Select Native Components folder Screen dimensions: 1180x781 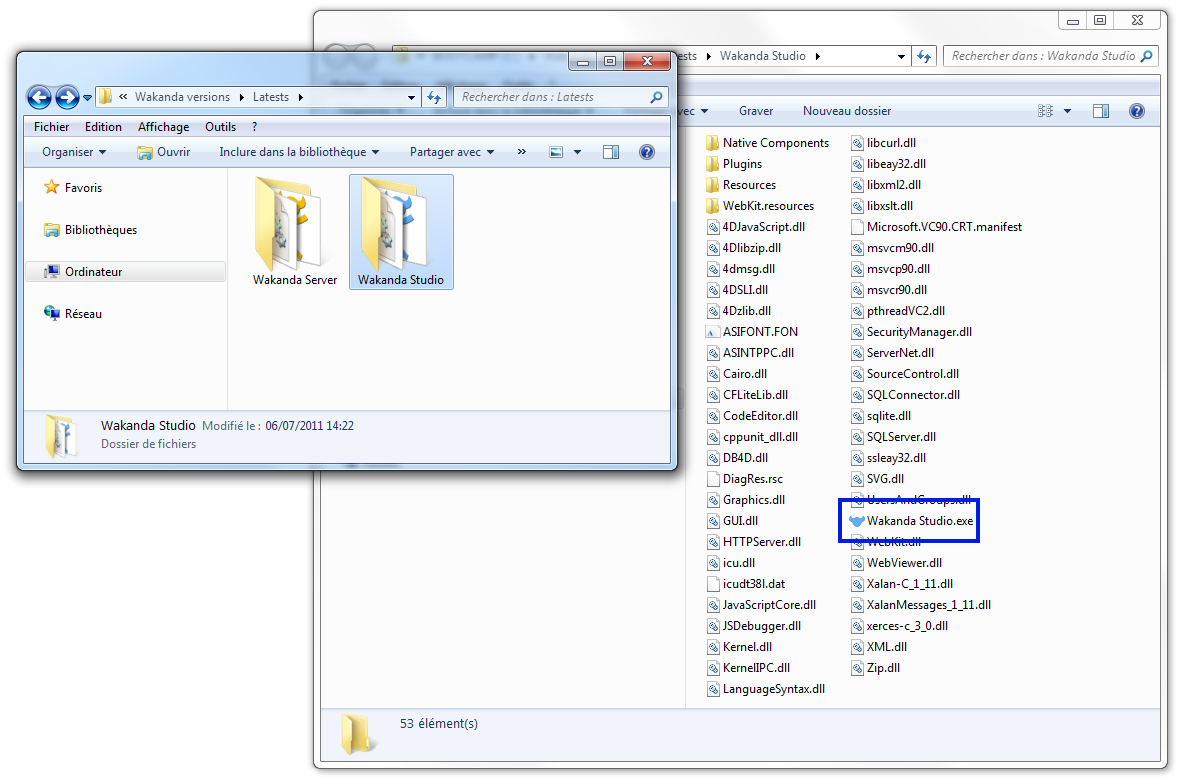tap(768, 143)
